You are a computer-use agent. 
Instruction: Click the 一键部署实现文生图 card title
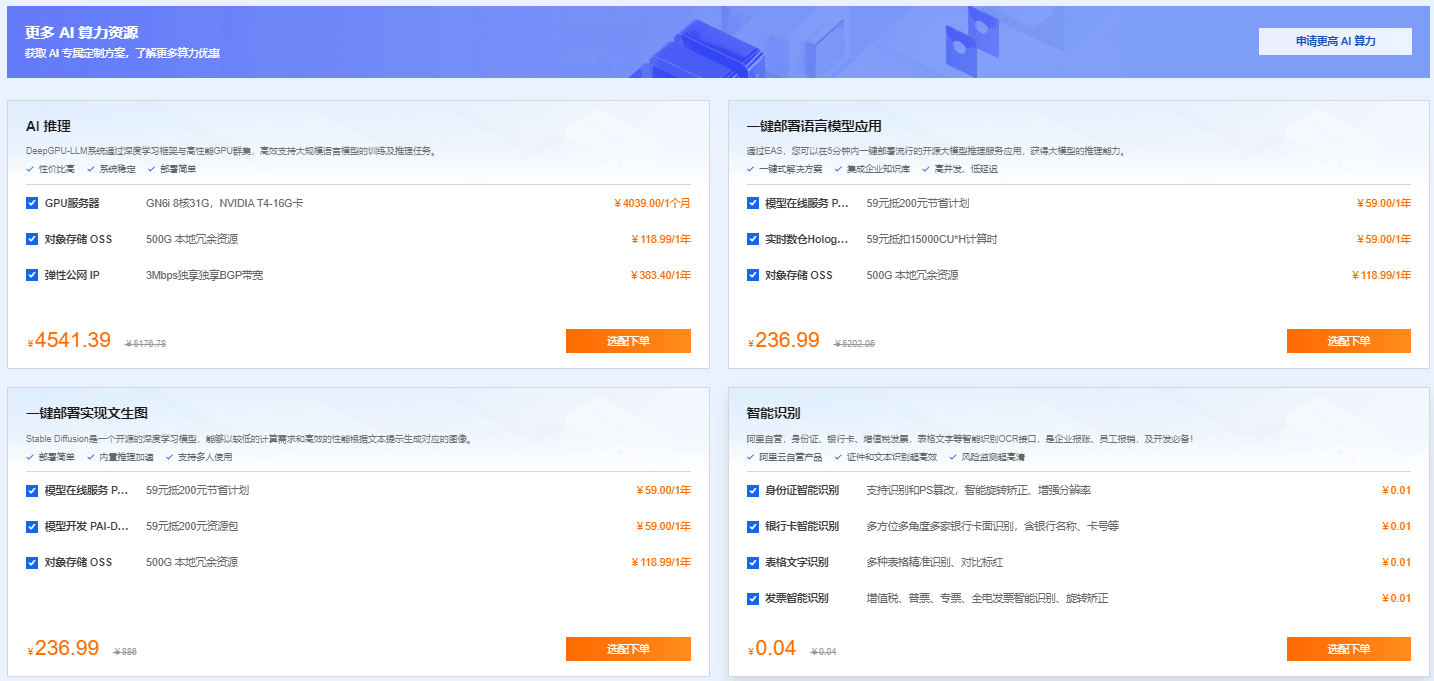tap(87, 413)
